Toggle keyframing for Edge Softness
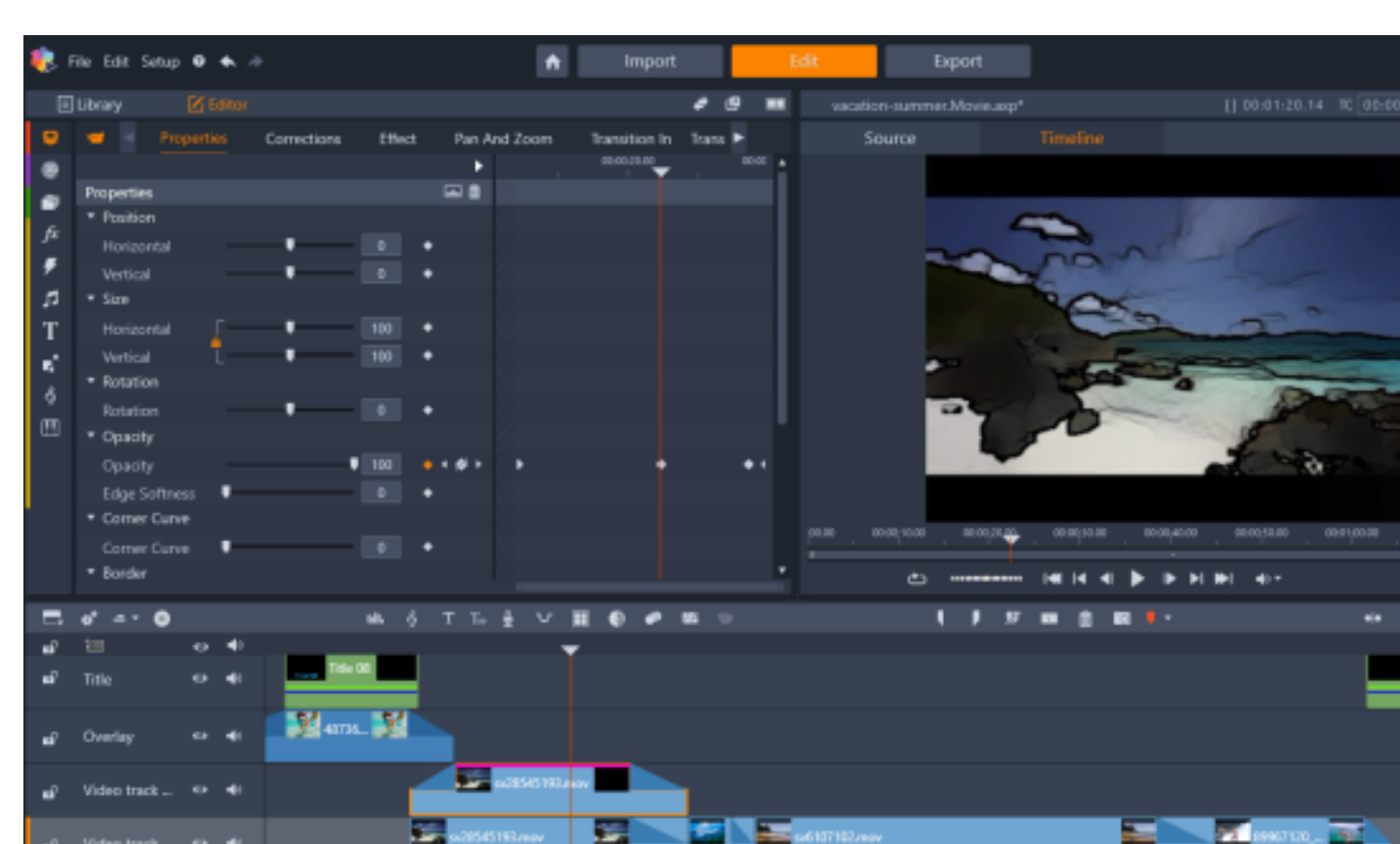The image size is (1400, 844). coord(428,494)
